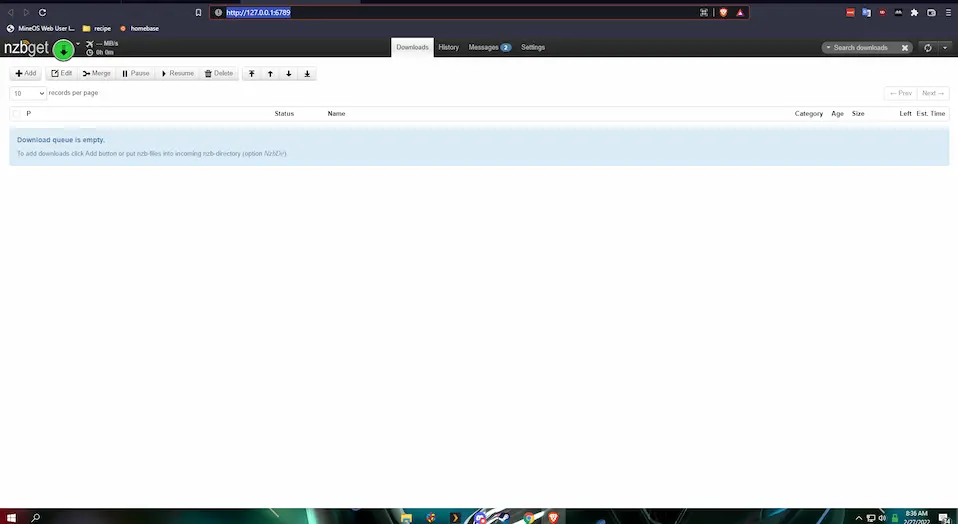Viewport: 958px width, 524px height.
Task: Click the green download pause/resume button
Action: pyautogui.click(x=63, y=49)
